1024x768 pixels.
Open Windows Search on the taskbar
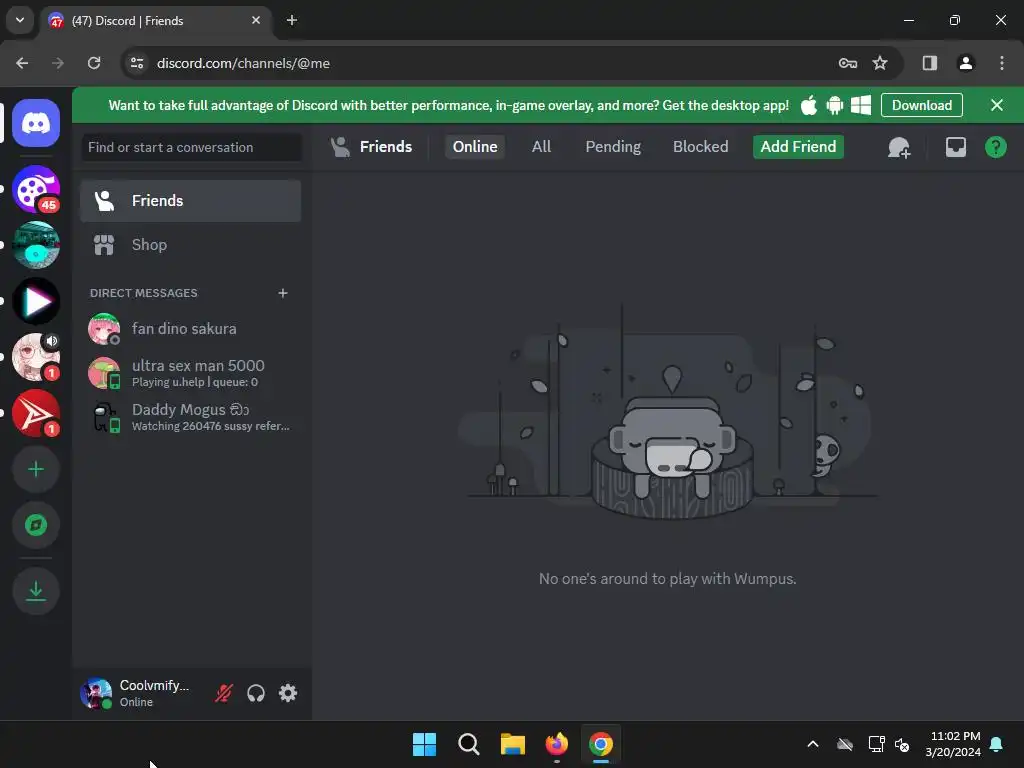click(x=468, y=744)
